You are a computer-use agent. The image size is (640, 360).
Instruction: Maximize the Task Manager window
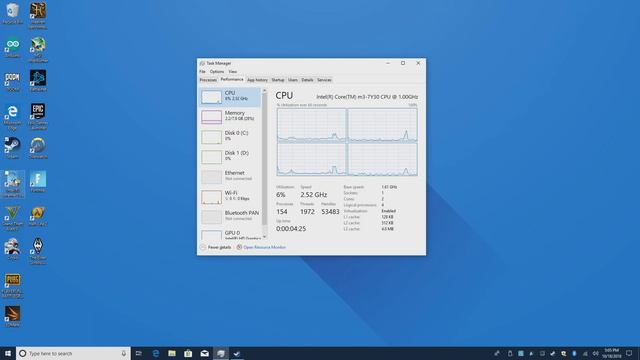click(403, 63)
